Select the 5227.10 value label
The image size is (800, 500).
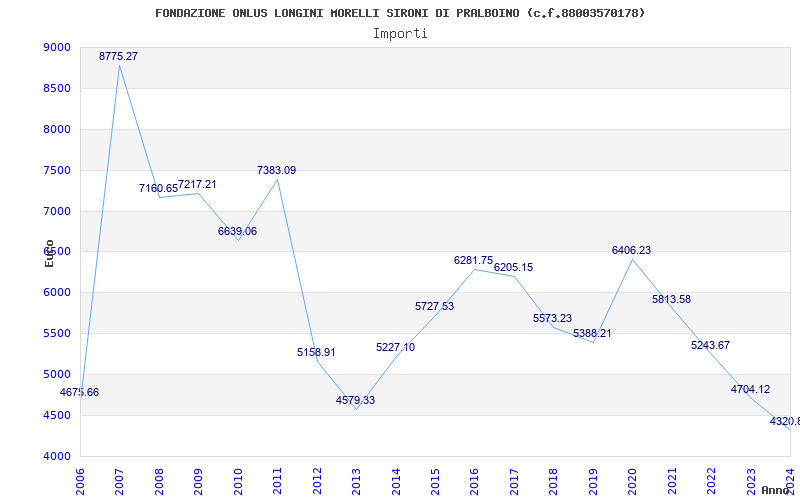(x=395, y=347)
